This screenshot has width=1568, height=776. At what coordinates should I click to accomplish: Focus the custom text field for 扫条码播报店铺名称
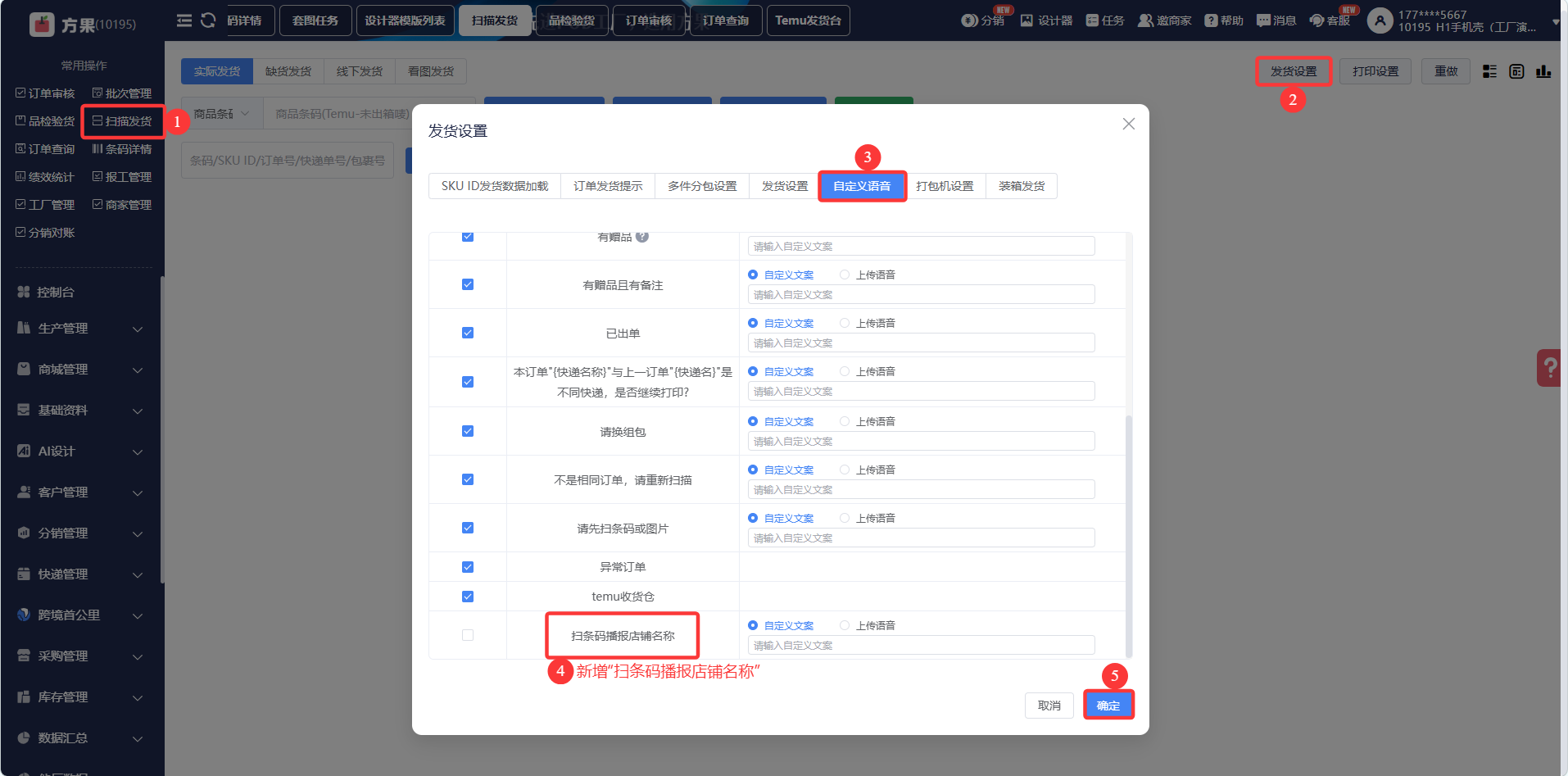click(922, 645)
